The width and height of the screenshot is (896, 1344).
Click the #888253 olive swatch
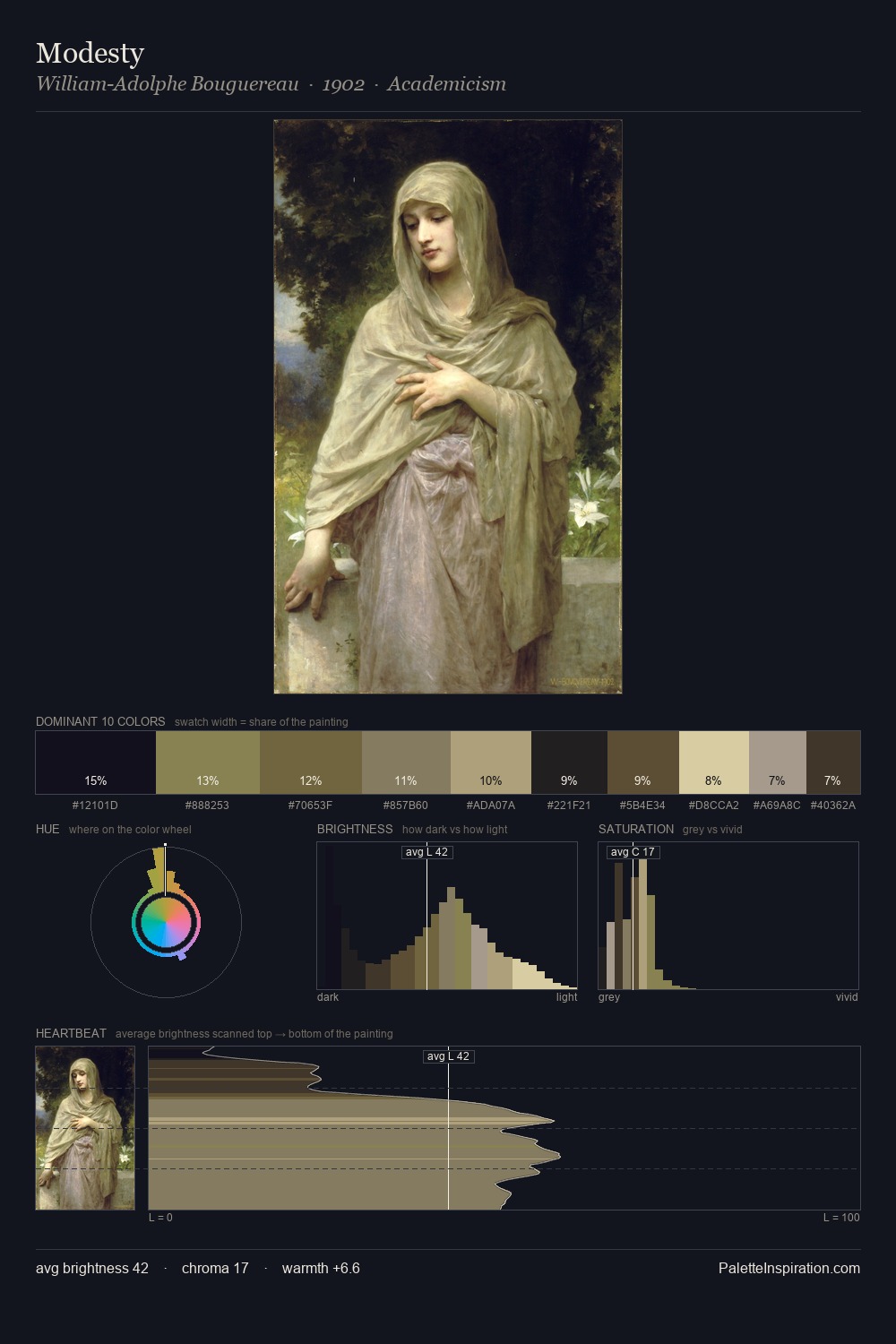coord(208,762)
